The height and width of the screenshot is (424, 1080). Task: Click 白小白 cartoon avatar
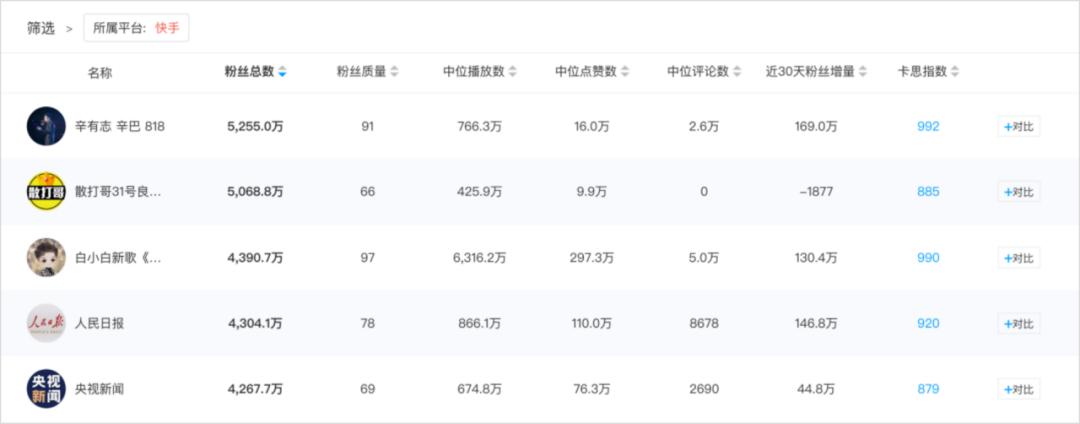coord(46,257)
